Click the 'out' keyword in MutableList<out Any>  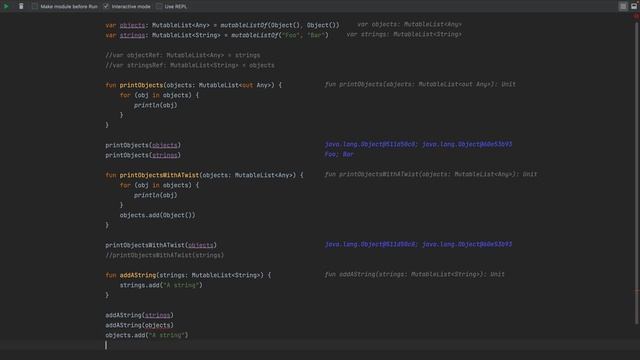click(x=247, y=85)
